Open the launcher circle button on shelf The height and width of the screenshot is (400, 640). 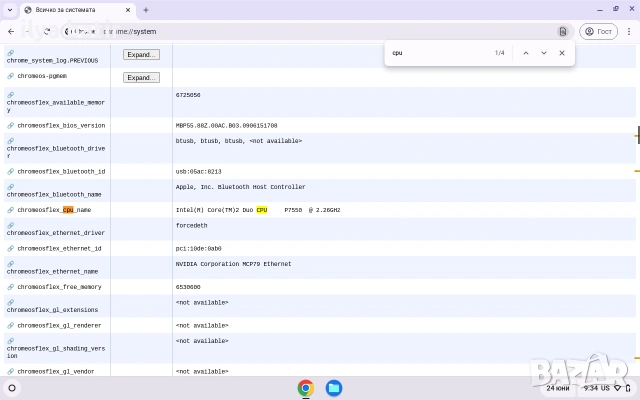(x=12, y=388)
